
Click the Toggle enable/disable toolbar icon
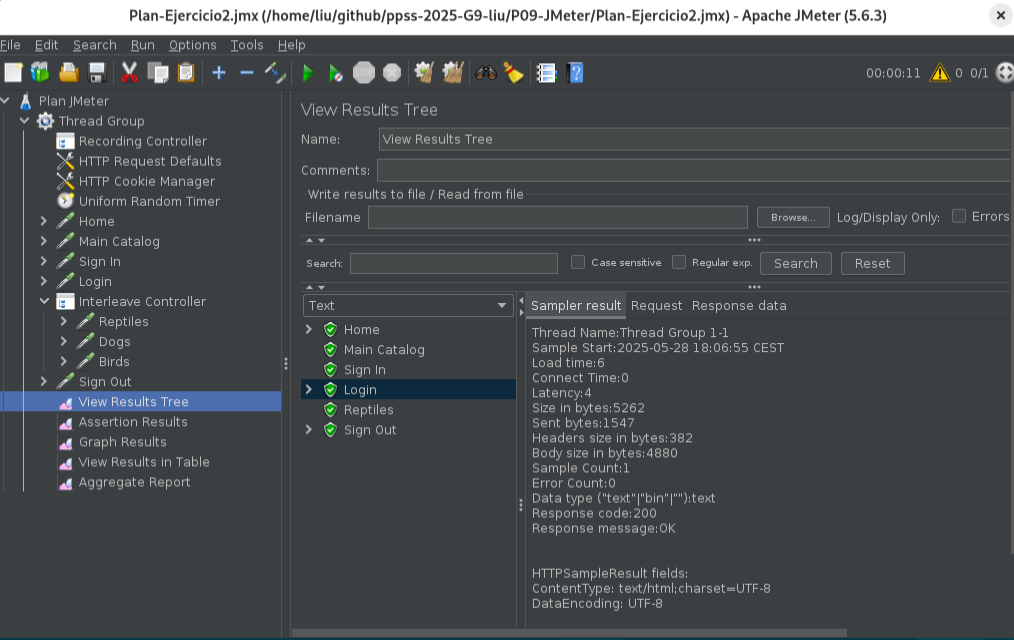(275, 73)
